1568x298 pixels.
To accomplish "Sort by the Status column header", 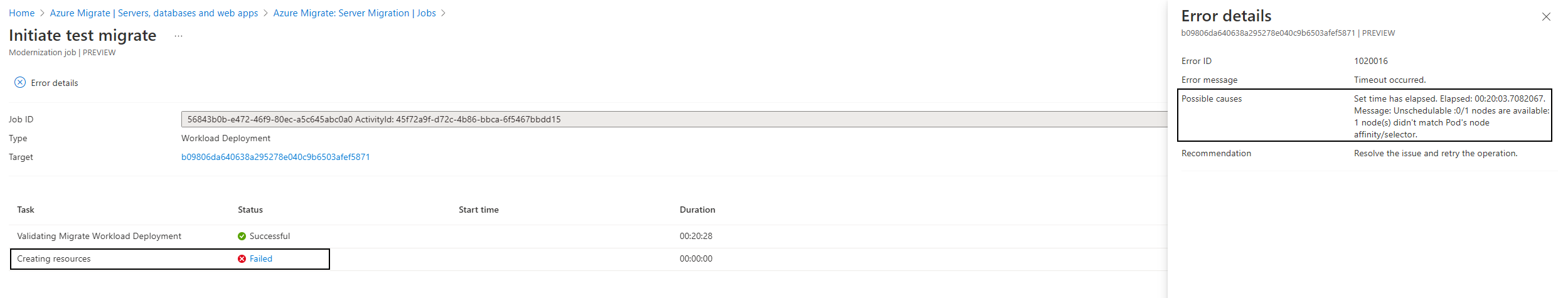I will [250, 210].
